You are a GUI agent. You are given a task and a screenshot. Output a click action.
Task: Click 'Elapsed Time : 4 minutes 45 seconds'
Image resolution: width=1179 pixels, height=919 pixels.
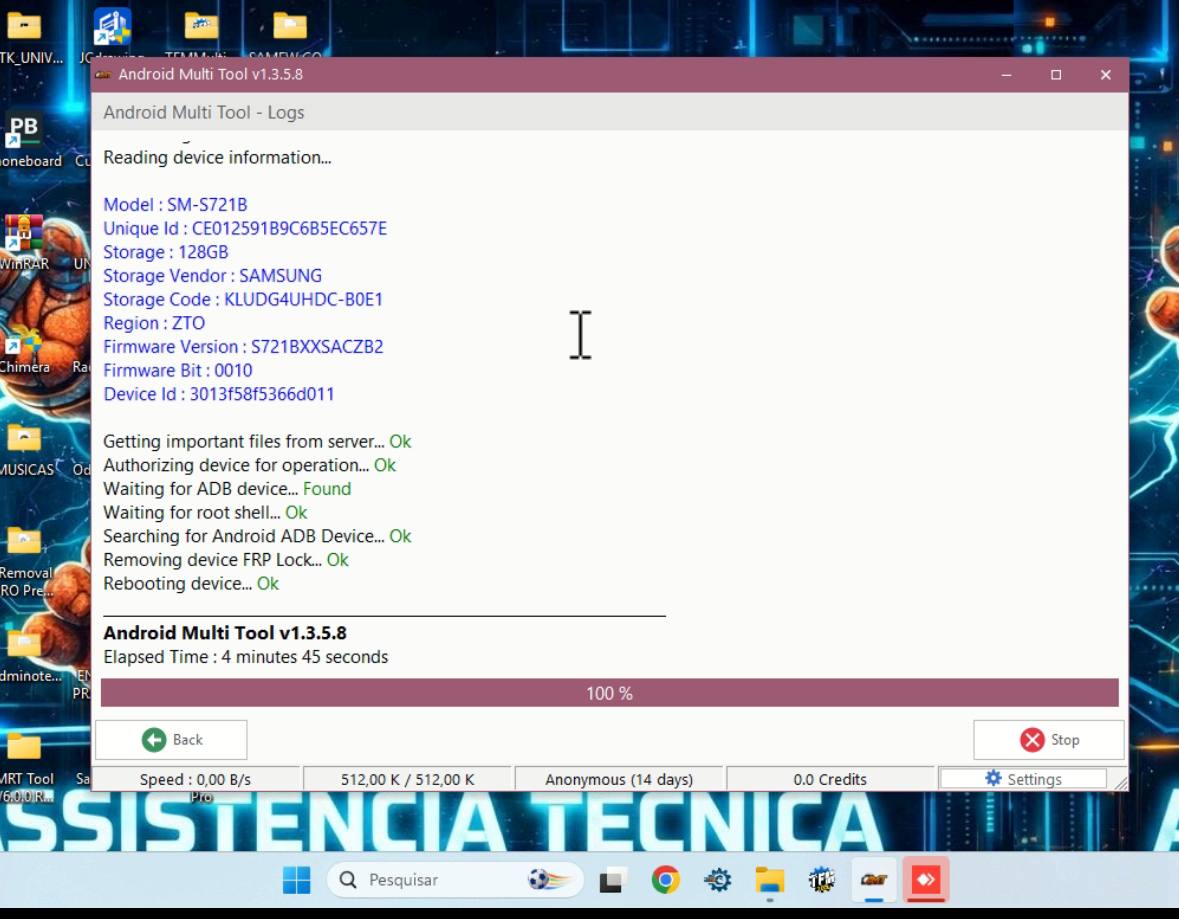246,657
